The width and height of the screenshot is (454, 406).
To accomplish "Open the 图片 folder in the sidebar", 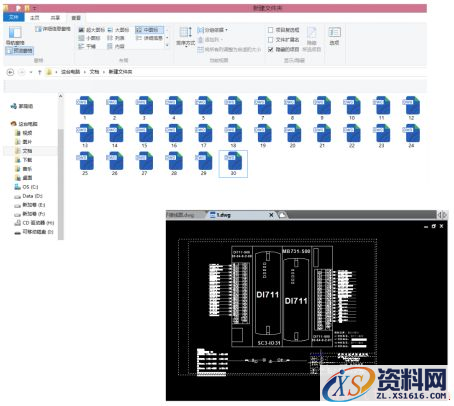I will [x=24, y=142].
